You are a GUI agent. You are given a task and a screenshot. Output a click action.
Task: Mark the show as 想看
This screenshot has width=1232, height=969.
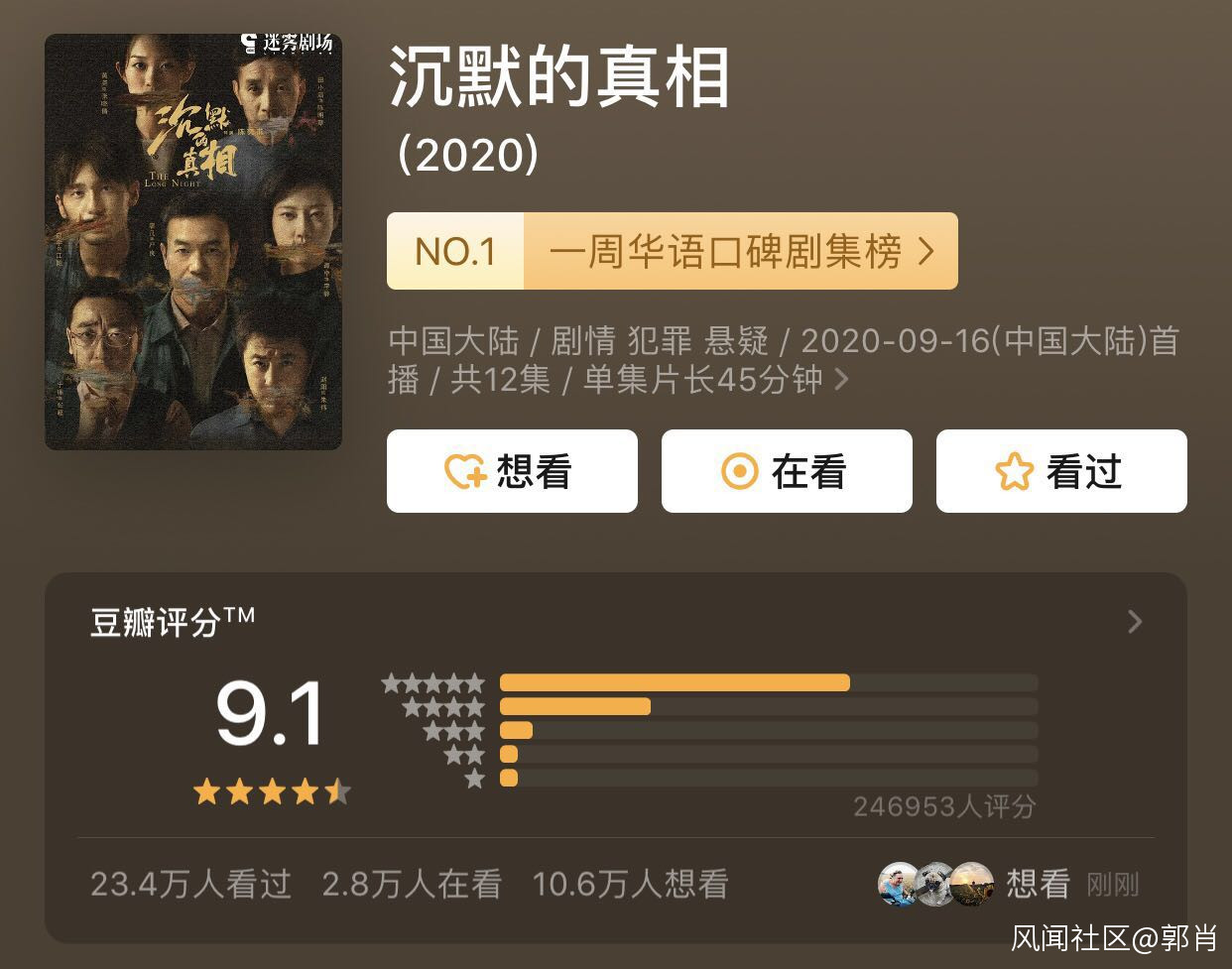tap(512, 471)
